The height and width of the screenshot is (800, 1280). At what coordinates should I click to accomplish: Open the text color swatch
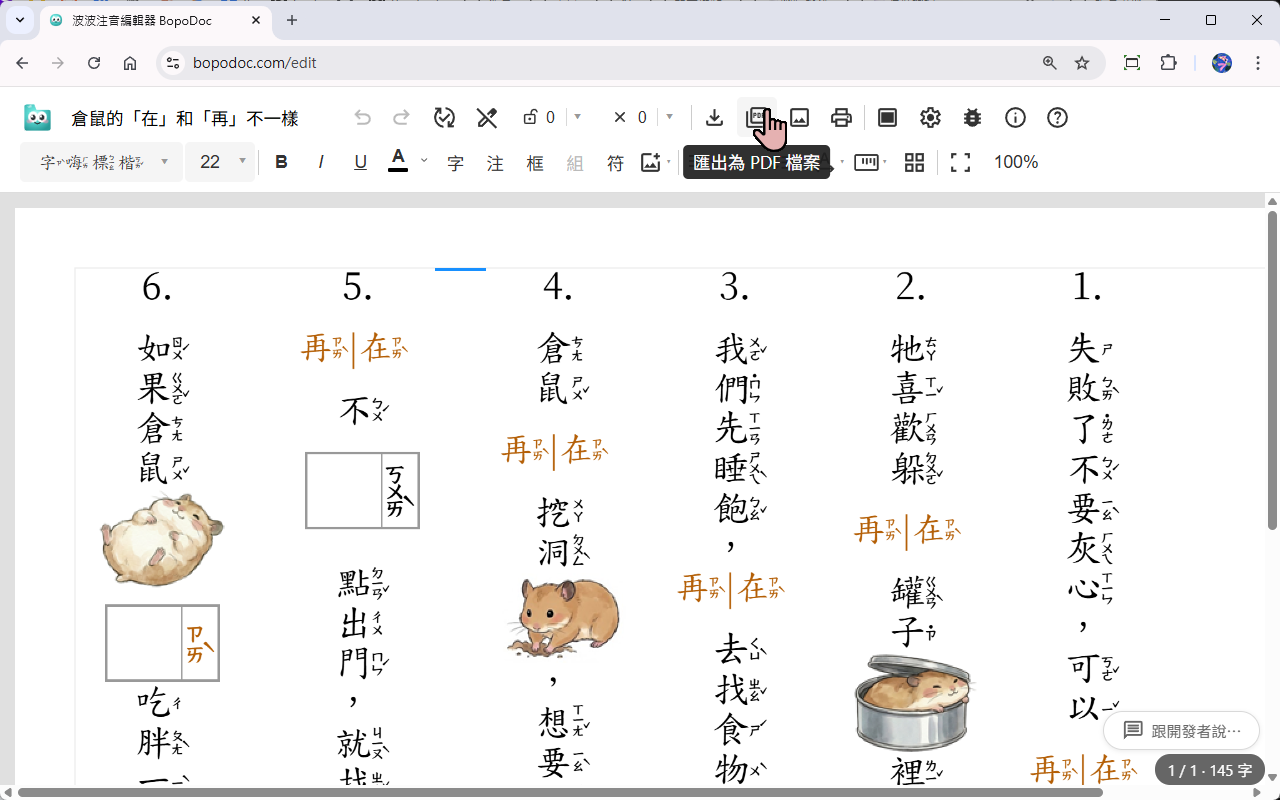398,162
